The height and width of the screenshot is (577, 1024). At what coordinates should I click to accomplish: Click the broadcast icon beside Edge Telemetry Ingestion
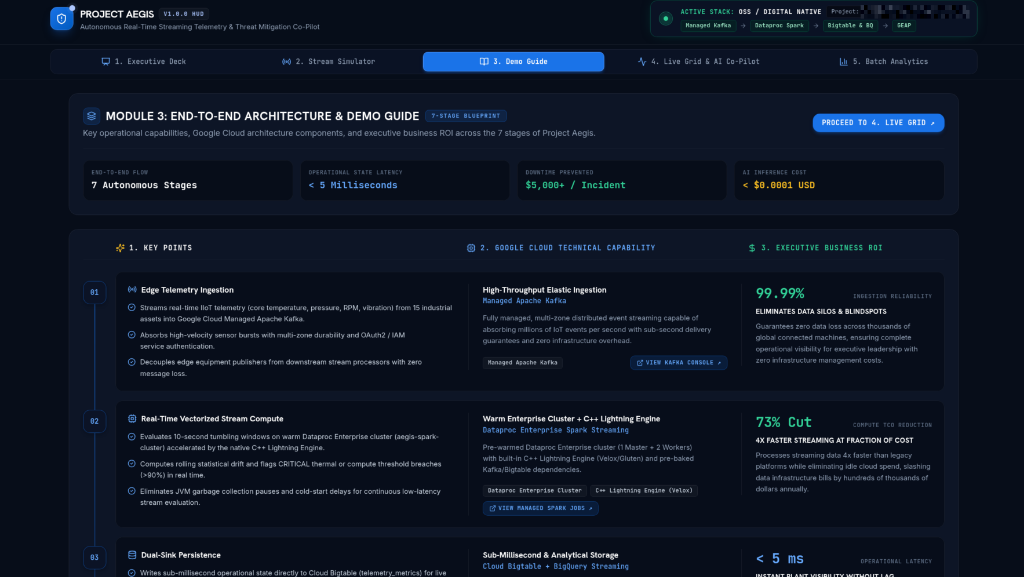tap(132, 290)
